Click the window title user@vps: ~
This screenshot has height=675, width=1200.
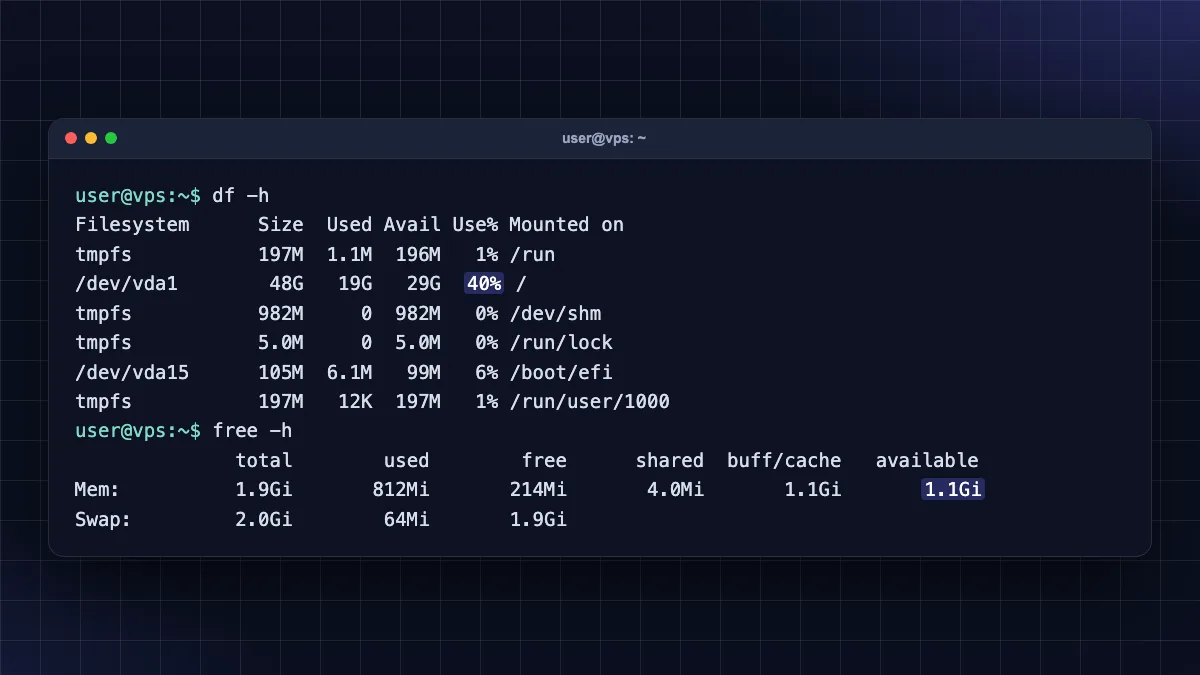coord(604,138)
